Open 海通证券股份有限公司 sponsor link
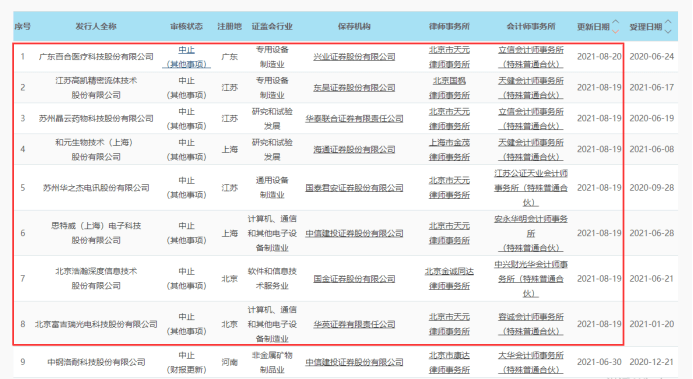The height and width of the screenshot is (379, 693). coord(354,150)
